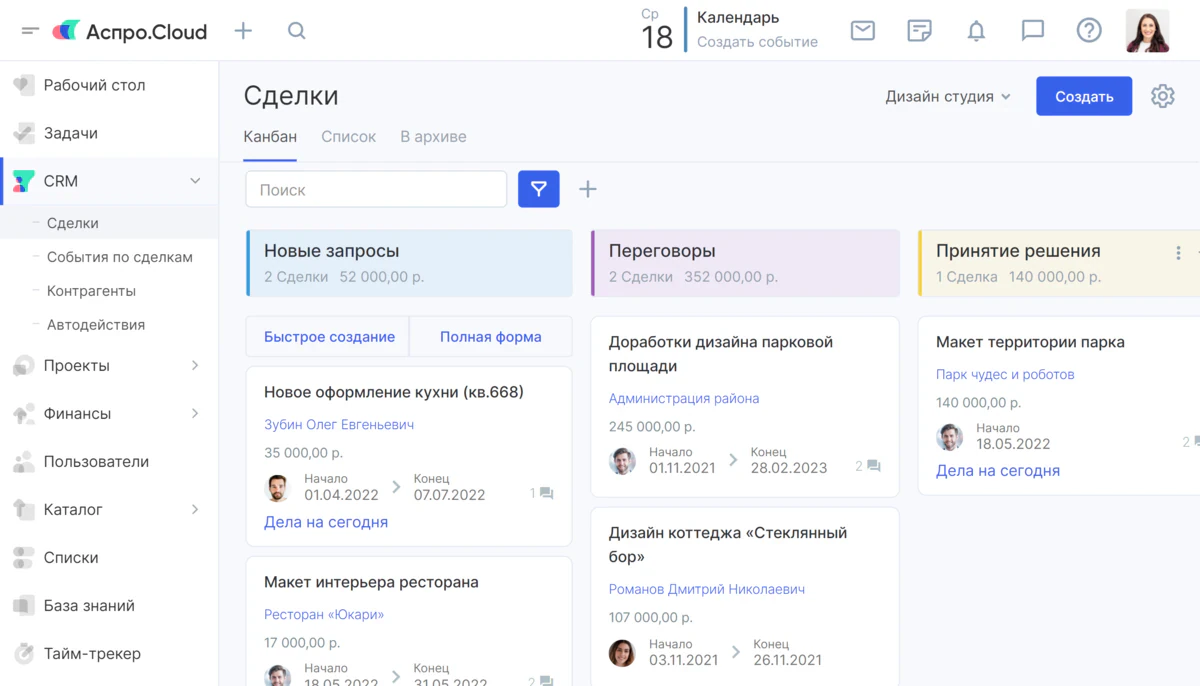
Task: Click the Каталог sidebar icon
Action: 24,510
